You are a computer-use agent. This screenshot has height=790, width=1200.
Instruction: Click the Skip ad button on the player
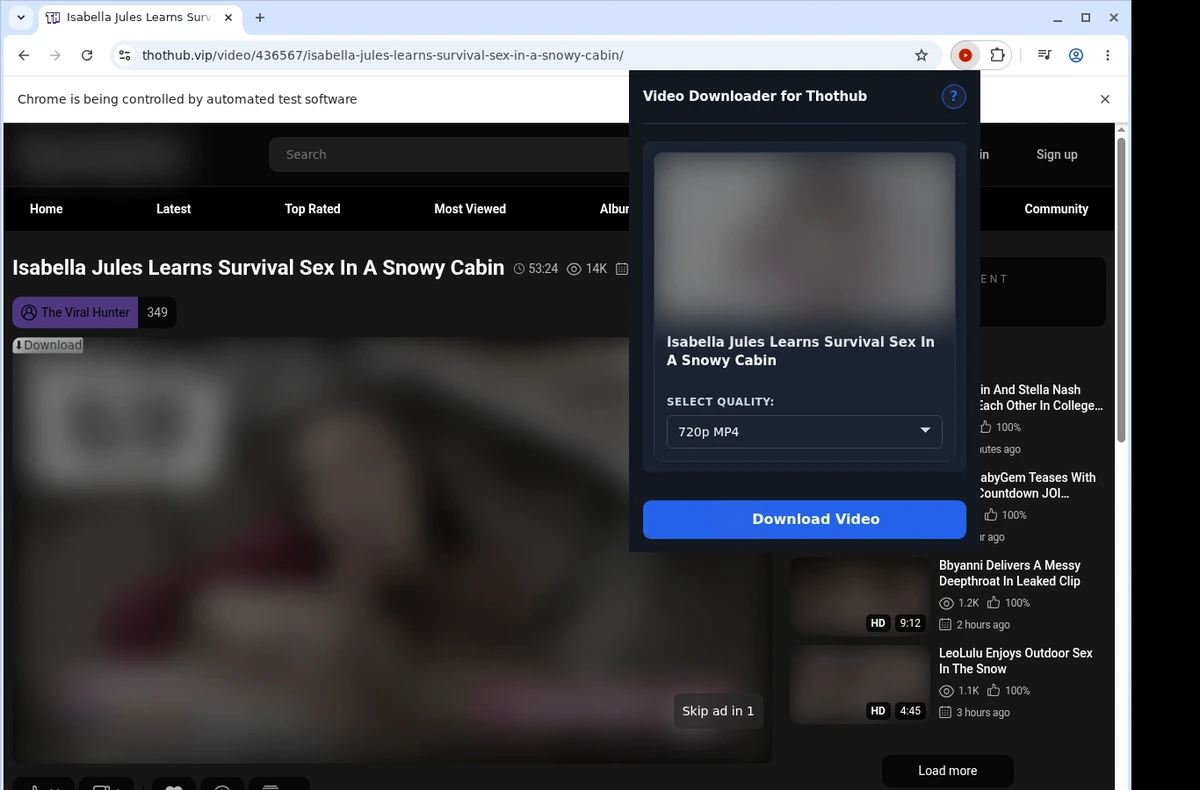tap(718, 711)
